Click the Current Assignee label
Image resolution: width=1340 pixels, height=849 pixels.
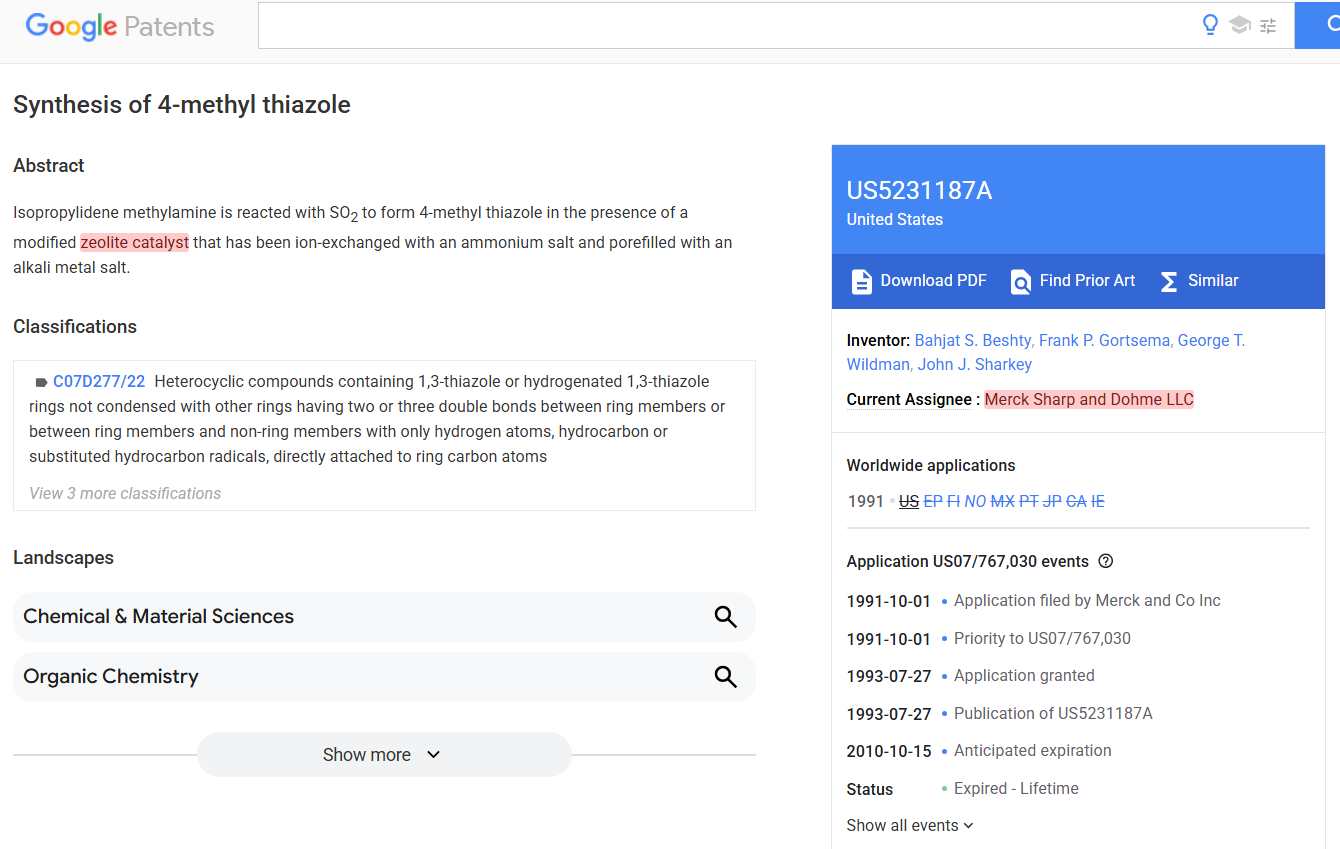[909, 400]
